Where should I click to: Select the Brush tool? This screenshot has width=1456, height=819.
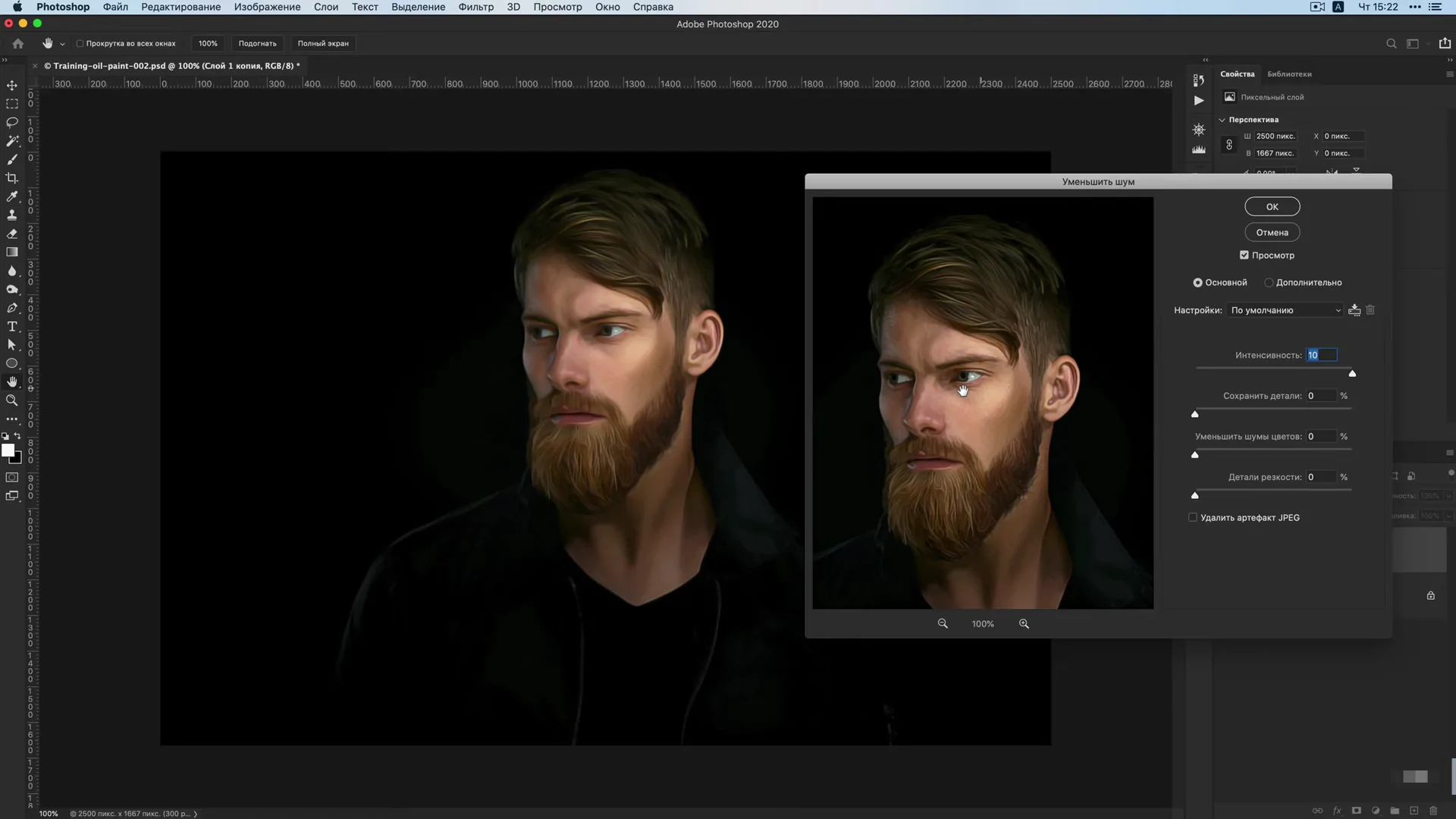coord(12,159)
